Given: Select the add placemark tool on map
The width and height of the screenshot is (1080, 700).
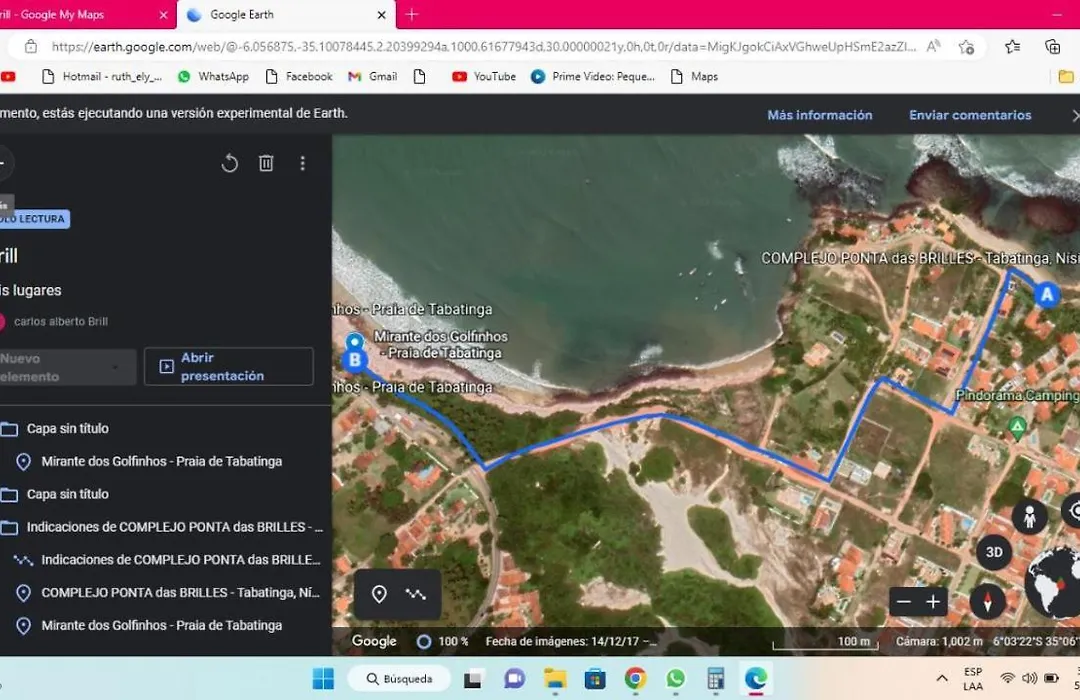Looking at the screenshot, I should coord(379,594).
